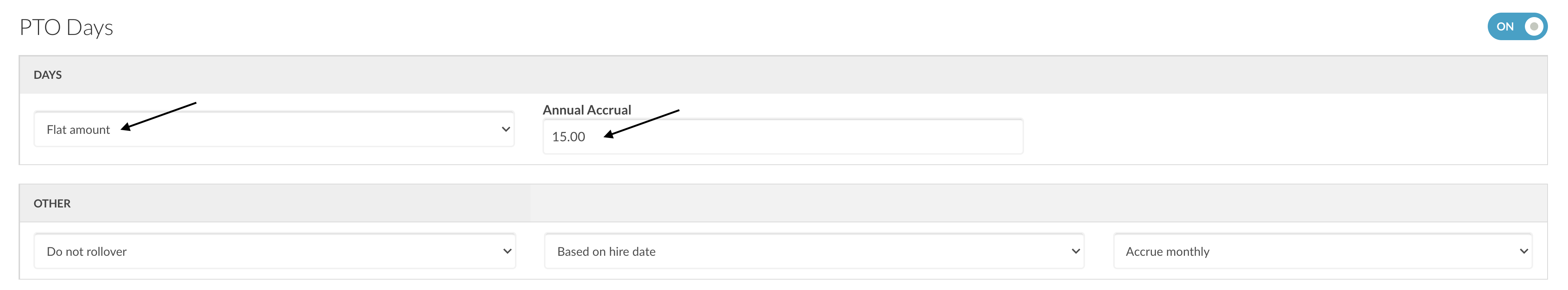Click the PTO Days heading

[67, 28]
